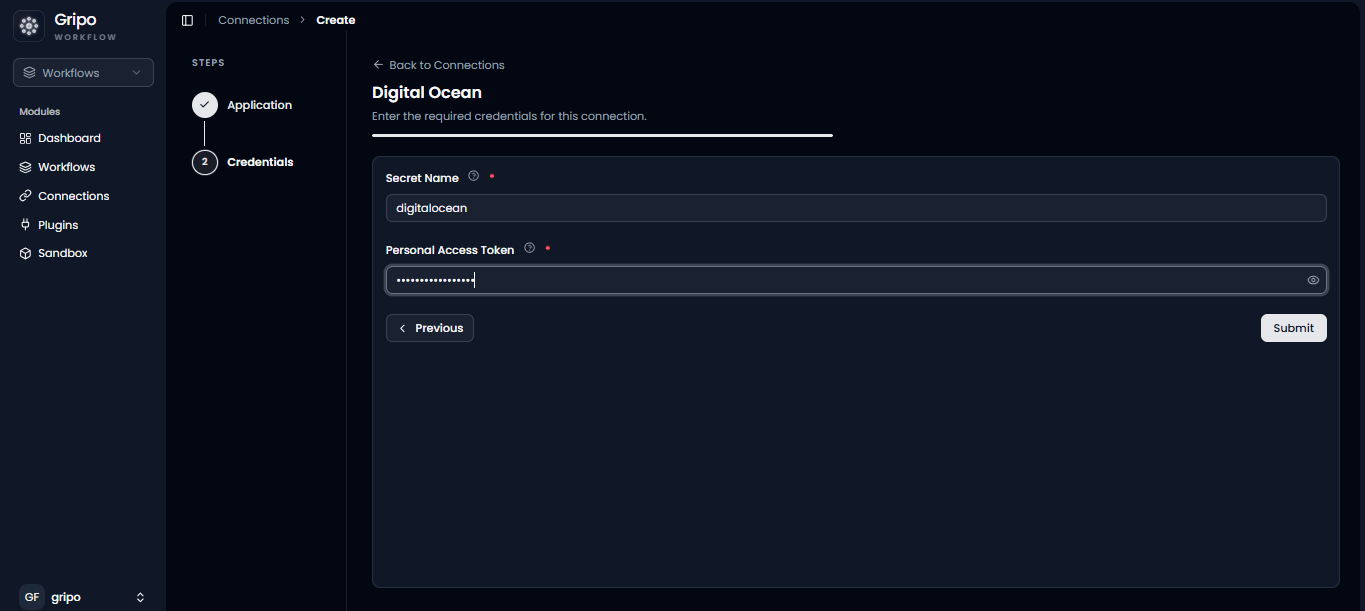Click the Previous button
The image size is (1365, 611).
pos(430,328)
